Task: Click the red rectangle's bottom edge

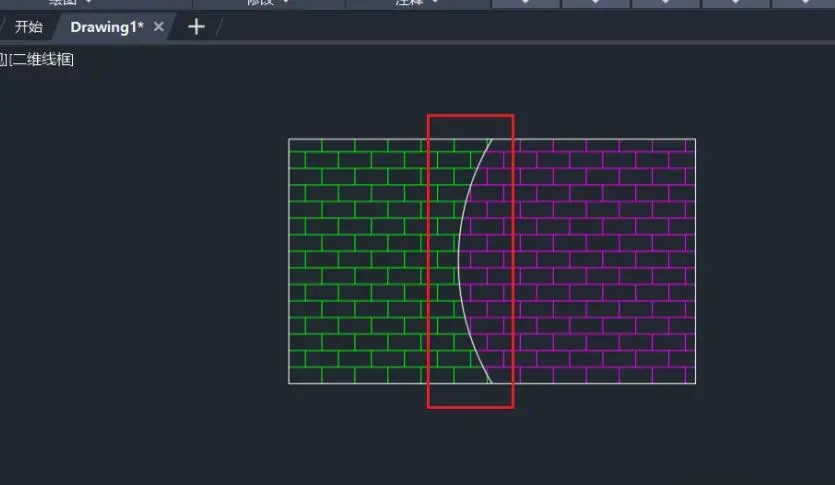Action: click(471, 408)
